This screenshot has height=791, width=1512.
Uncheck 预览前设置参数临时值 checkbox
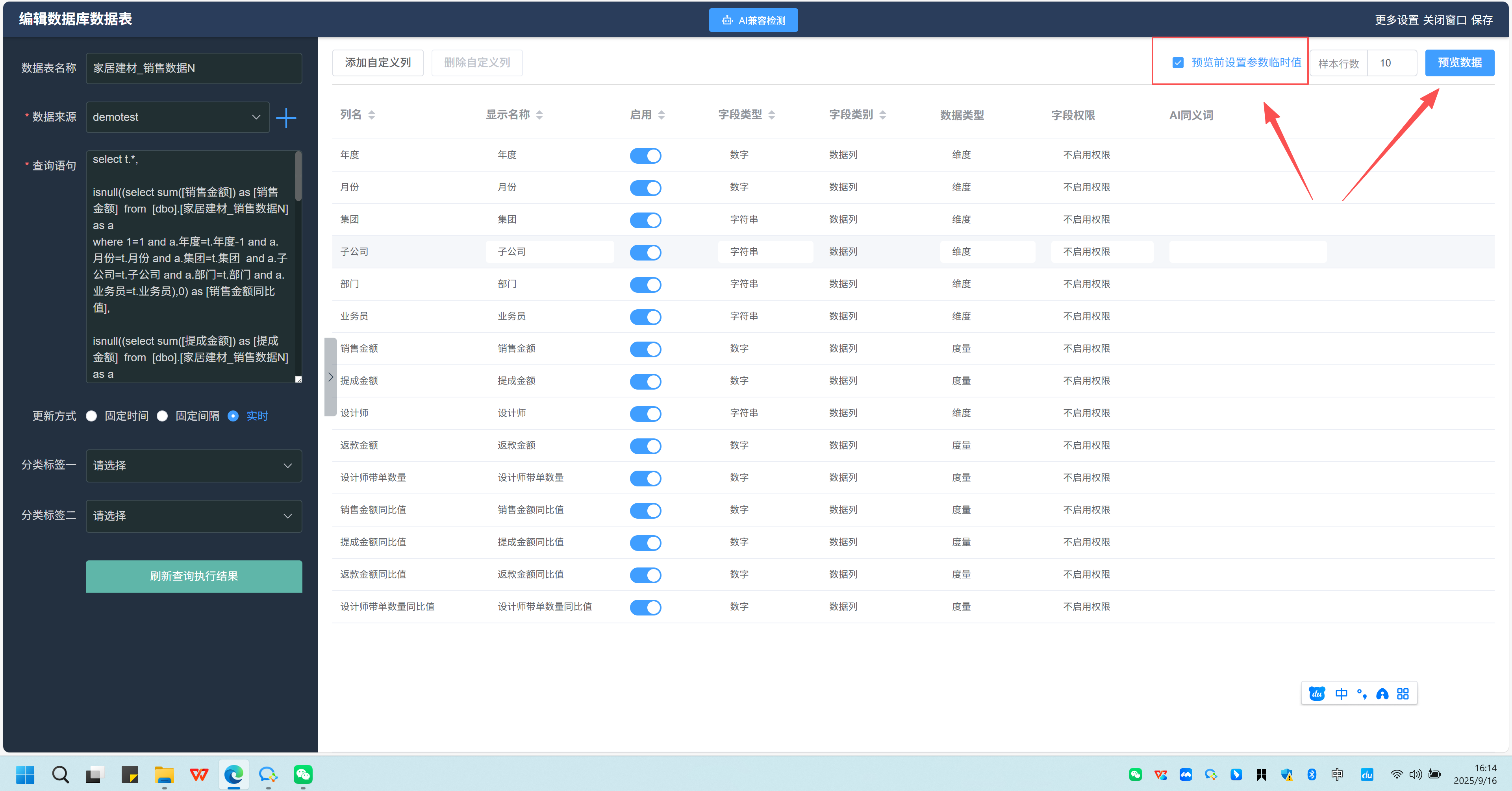(1177, 63)
